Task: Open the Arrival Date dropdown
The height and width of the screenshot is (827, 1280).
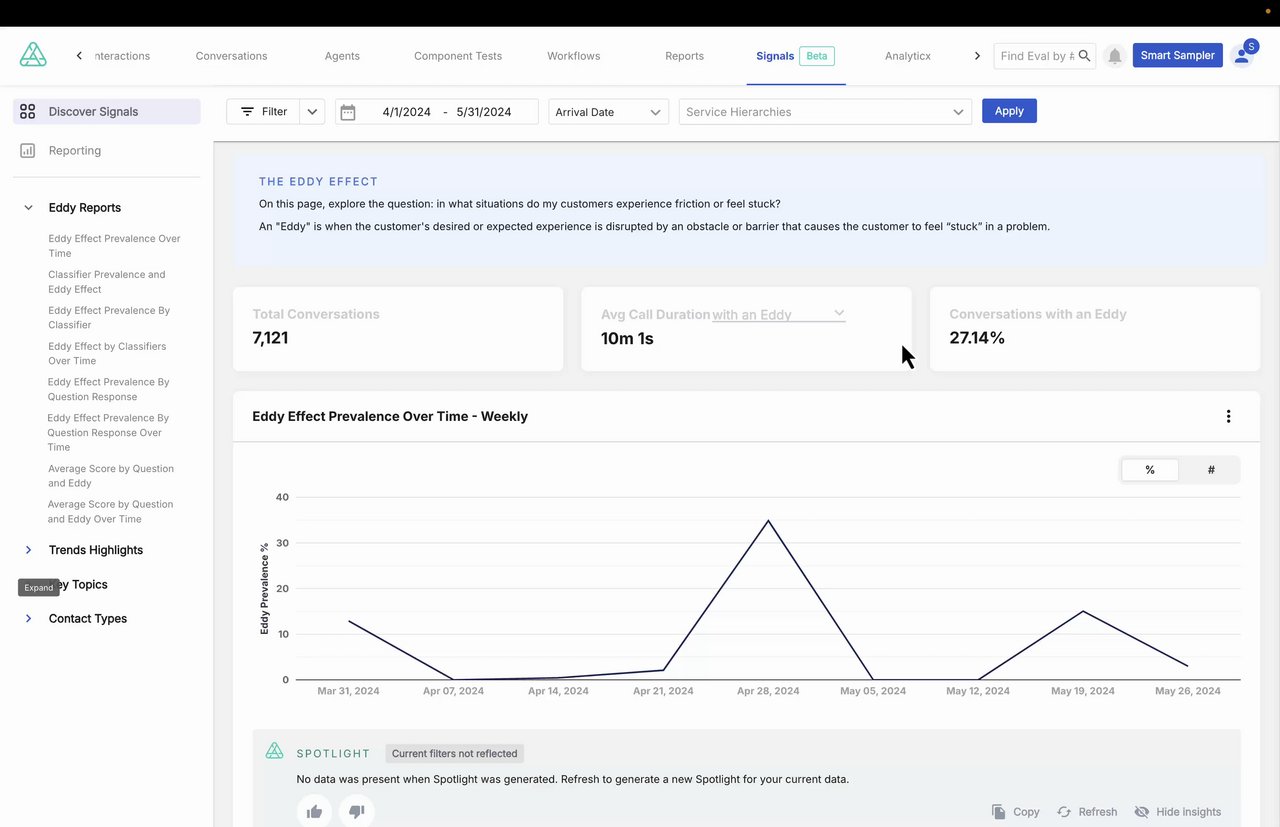Action: pyautogui.click(x=608, y=112)
